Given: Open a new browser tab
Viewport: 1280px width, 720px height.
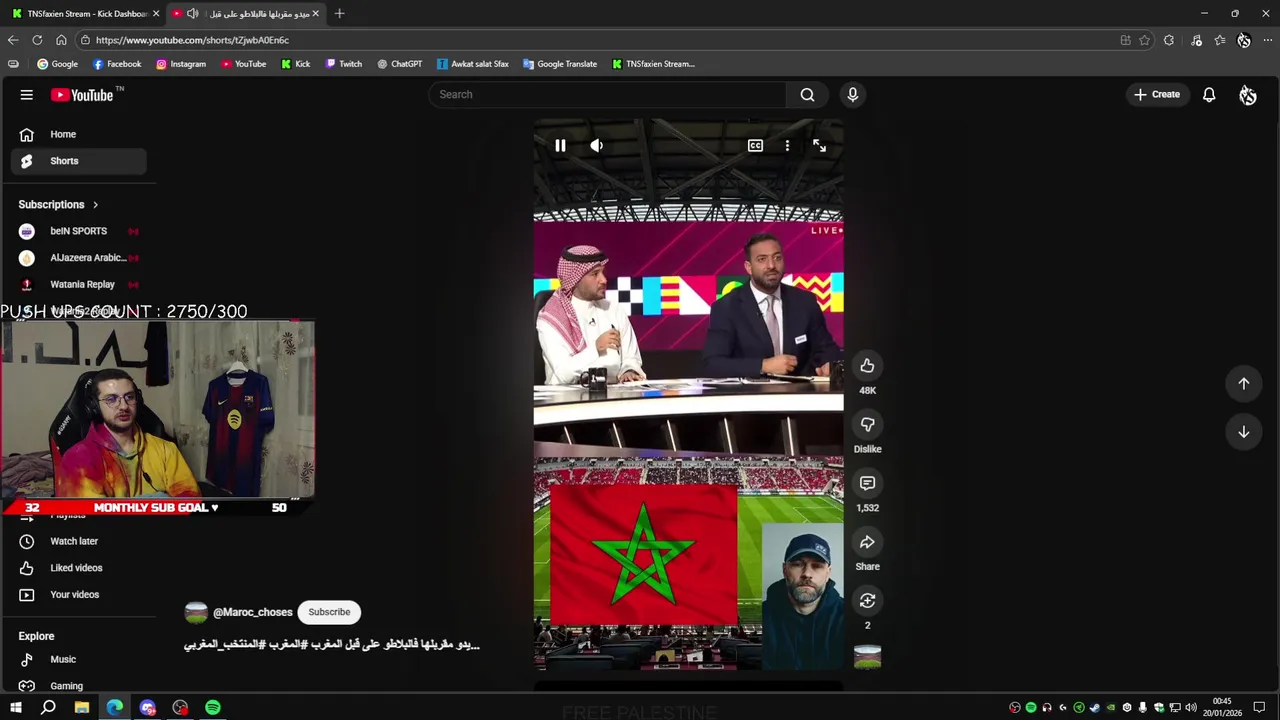Looking at the screenshot, I should click(339, 14).
